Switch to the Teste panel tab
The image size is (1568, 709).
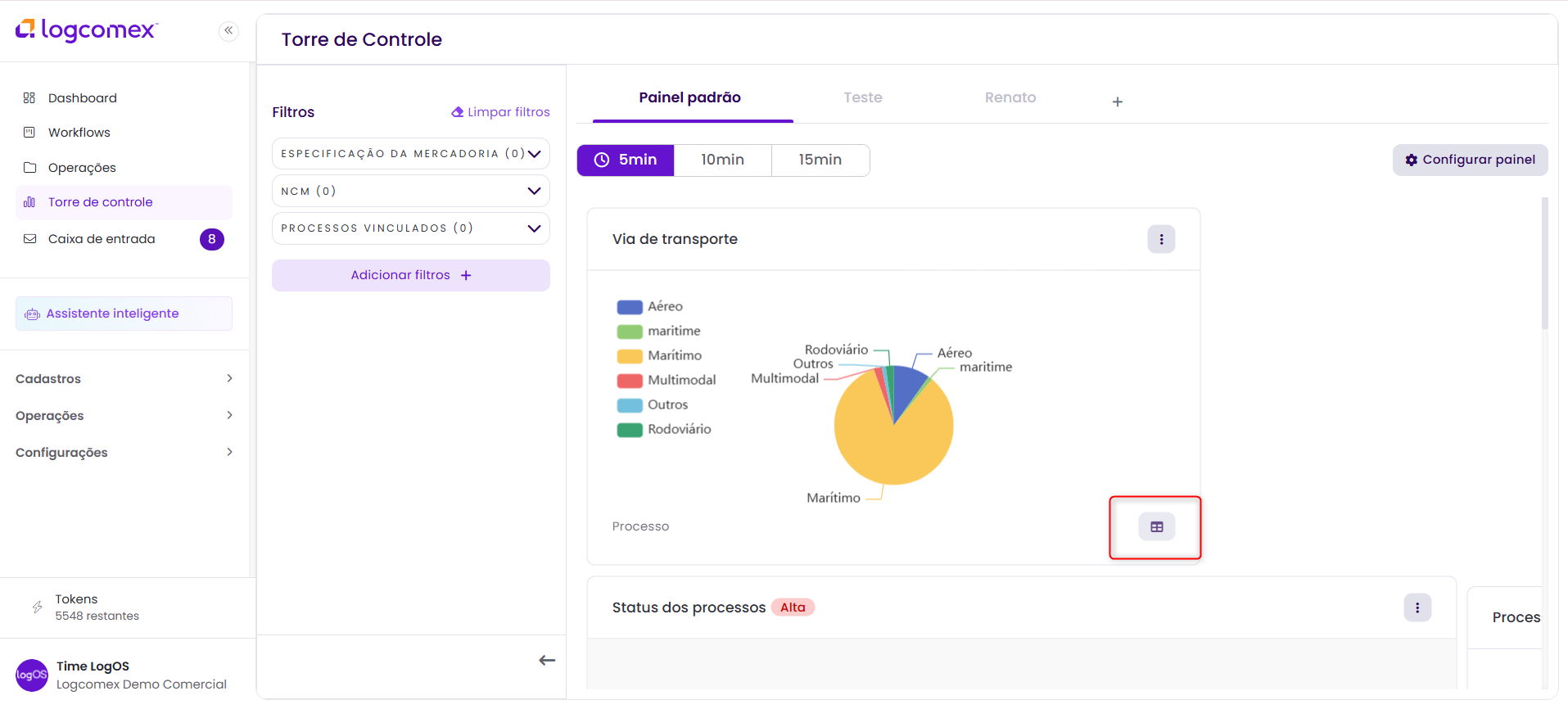[x=862, y=98]
